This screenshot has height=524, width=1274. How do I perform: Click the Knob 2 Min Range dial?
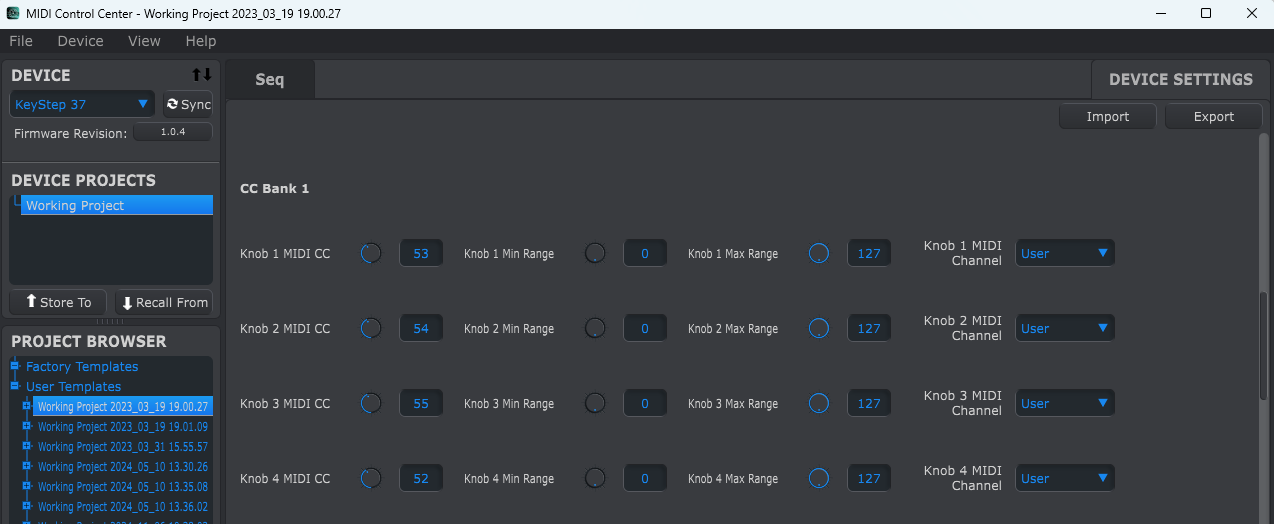595,328
